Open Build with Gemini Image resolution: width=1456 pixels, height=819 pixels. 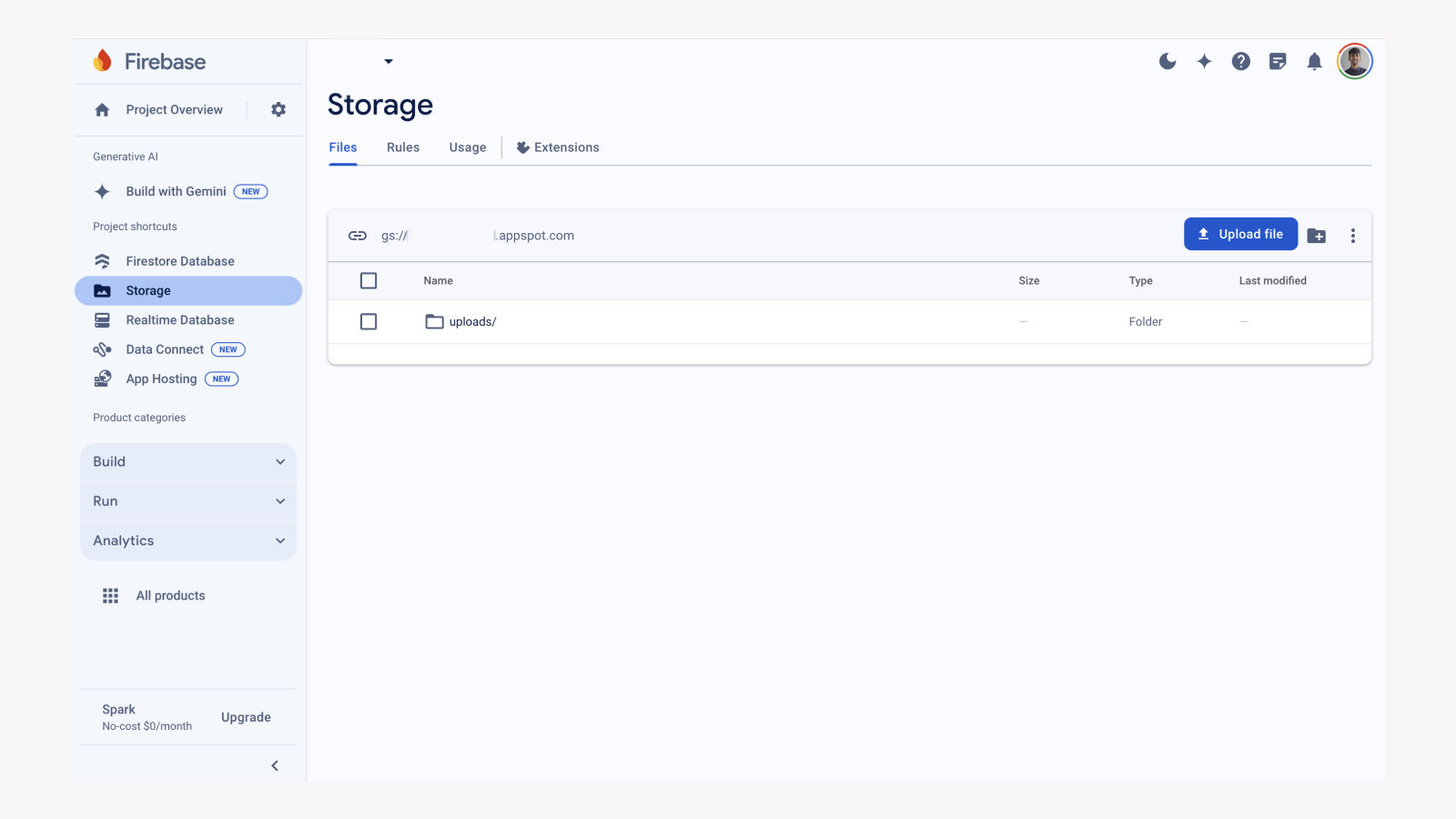pos(176,191)
